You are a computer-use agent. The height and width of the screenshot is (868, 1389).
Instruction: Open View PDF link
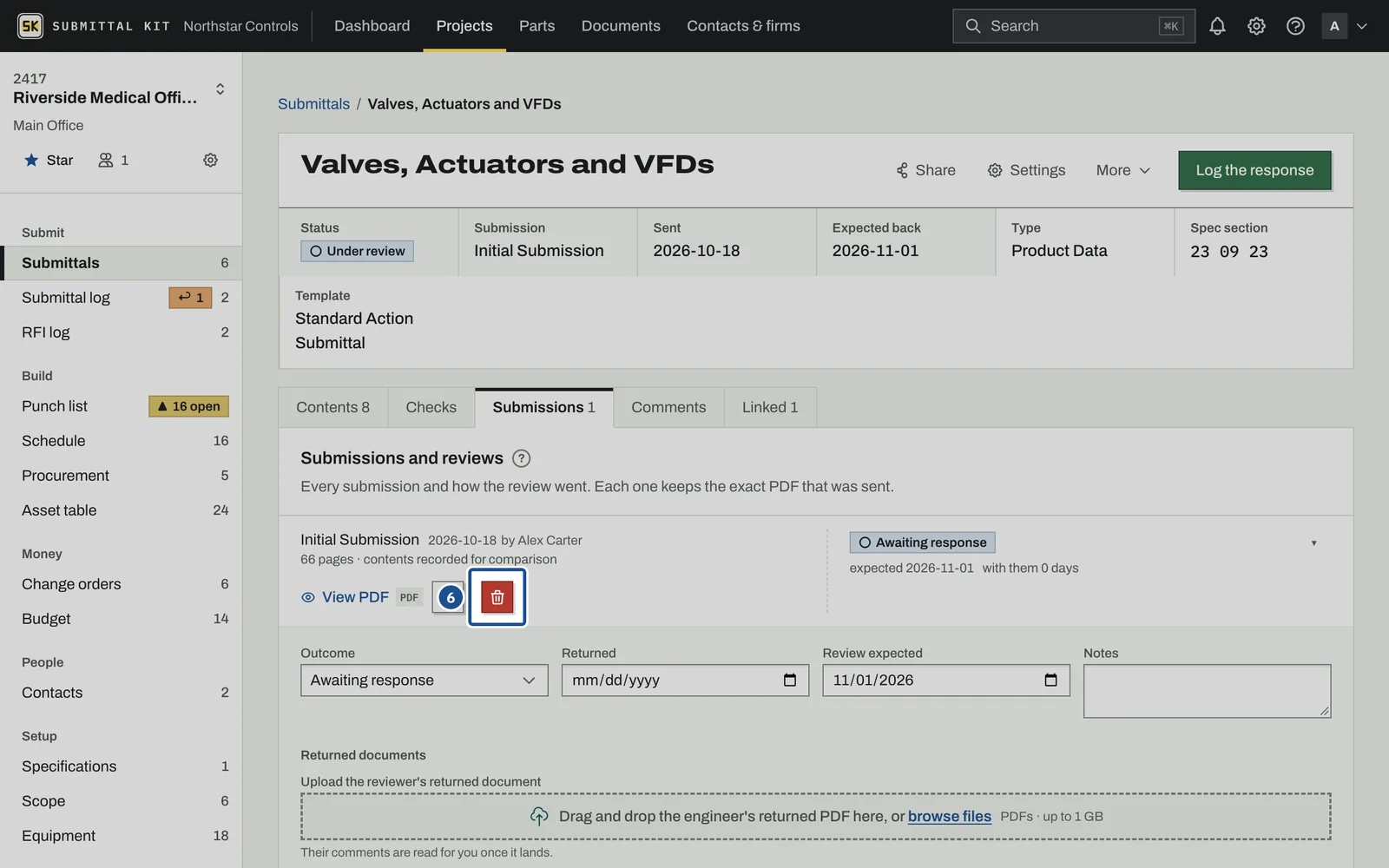pos(346,597)
